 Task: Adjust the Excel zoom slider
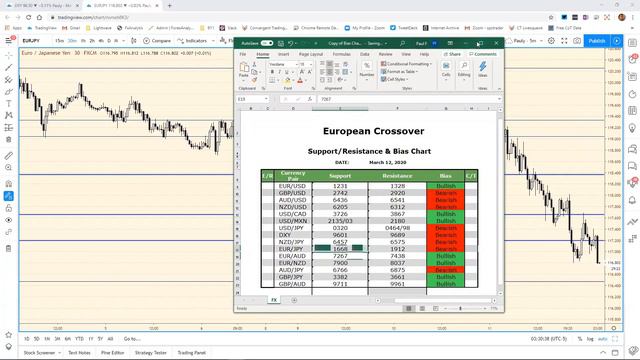point(460,309)
